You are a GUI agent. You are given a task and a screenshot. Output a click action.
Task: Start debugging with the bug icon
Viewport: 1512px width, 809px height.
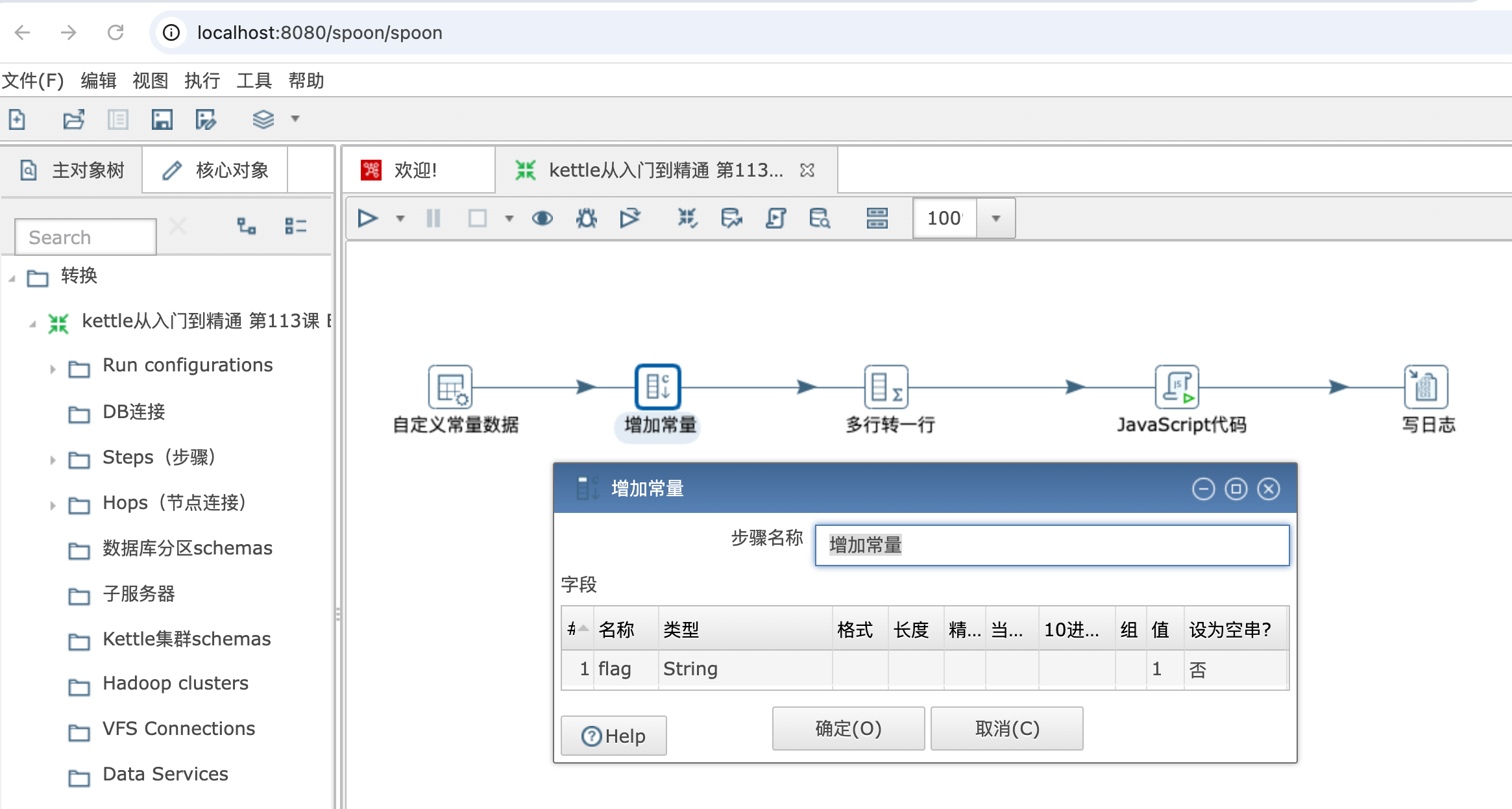pos(586,218)
